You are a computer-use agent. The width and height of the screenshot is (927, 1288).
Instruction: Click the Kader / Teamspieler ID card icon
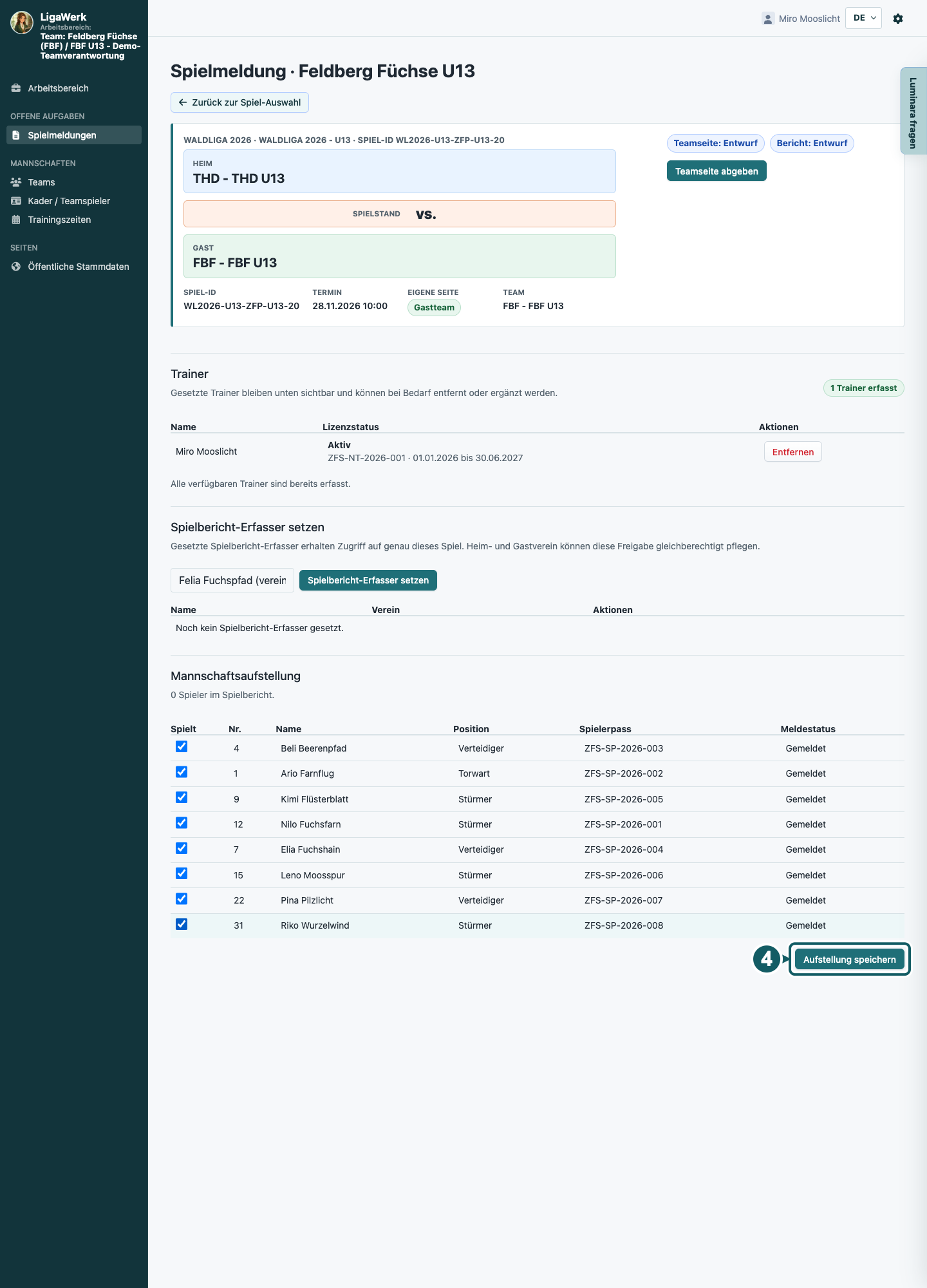coord(16,201)
